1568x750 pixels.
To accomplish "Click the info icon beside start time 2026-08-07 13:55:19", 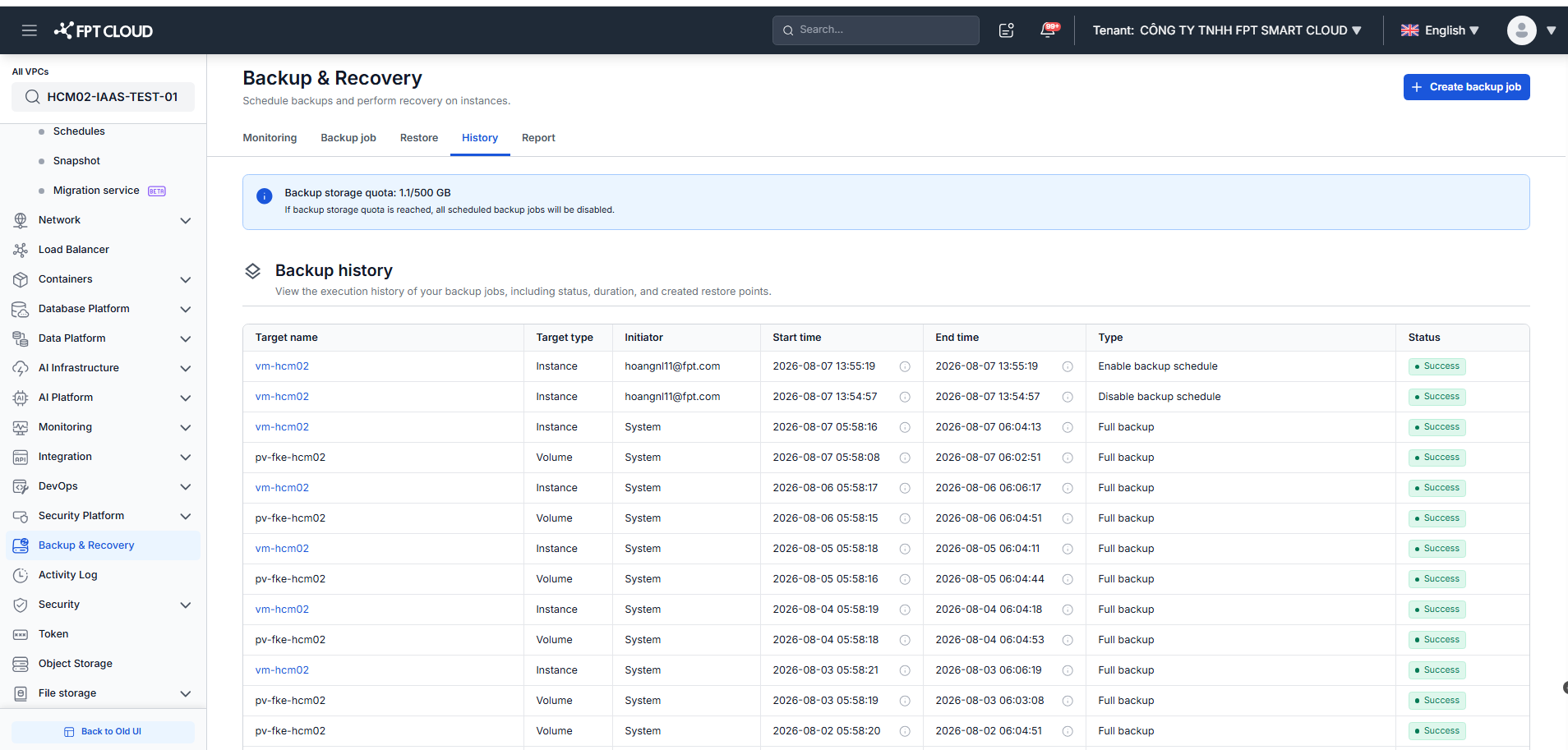I will click(905, 366).
